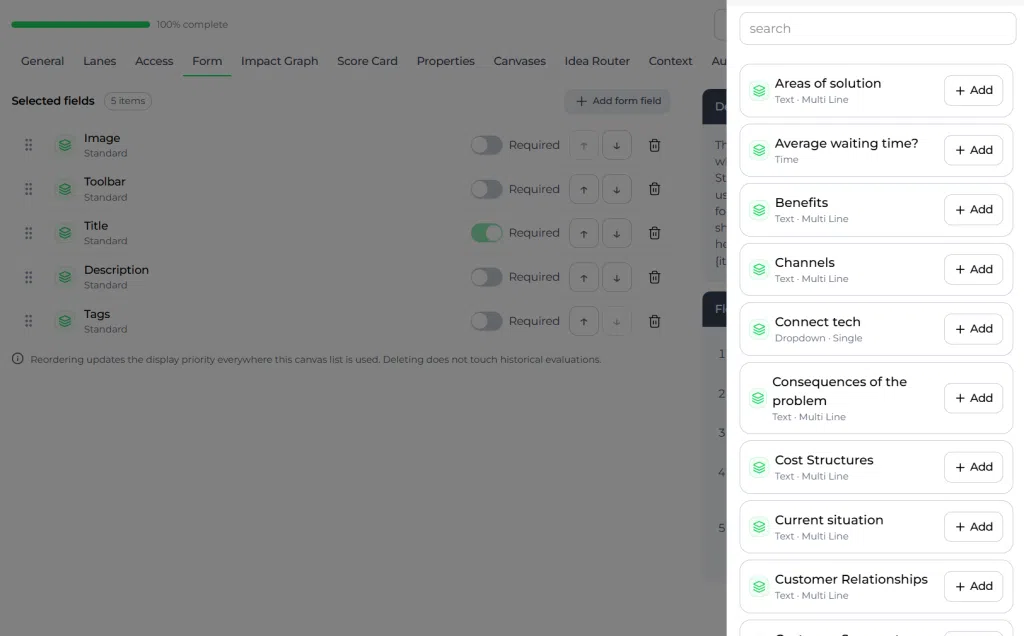The width and height of the screenshot is (1024, 636).
Task: Open the Score Card tab
Action: coord(367,61)
